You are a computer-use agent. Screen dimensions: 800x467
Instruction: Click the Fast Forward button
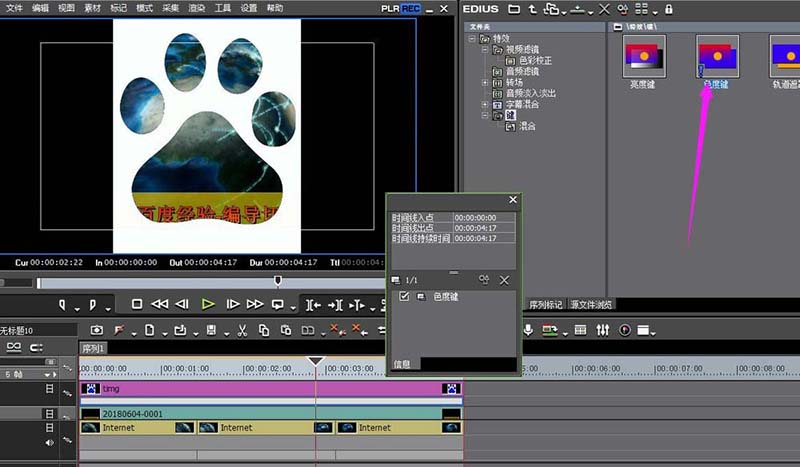click(x=255, y=304)
